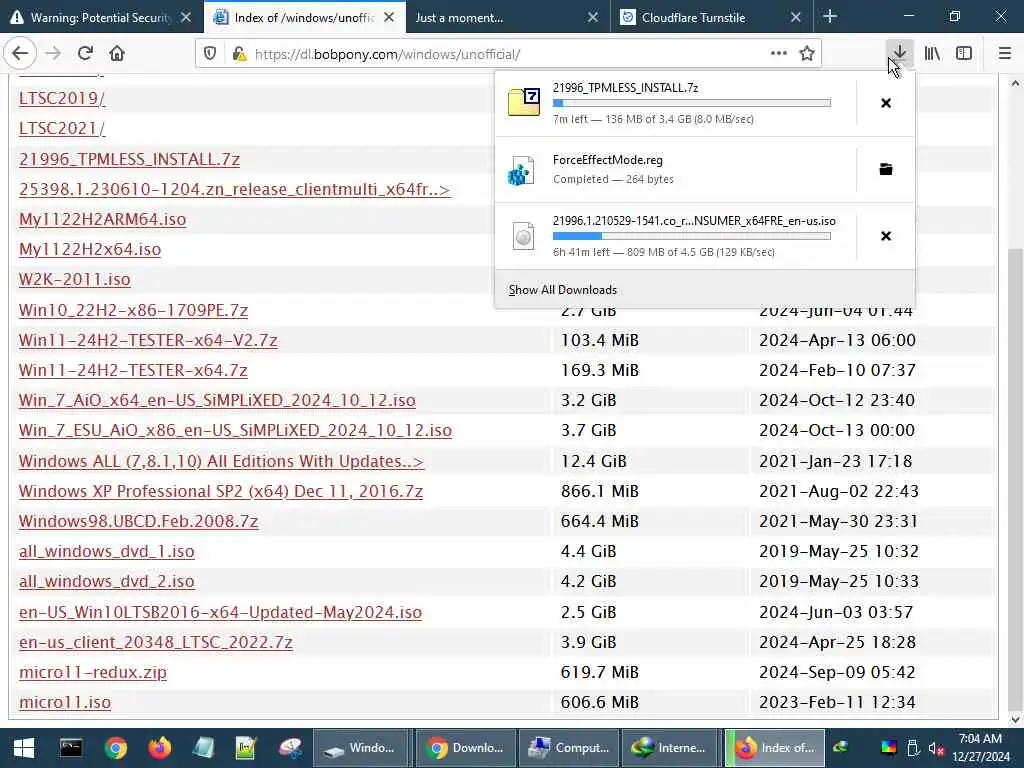Switch to the Cloudflare Turnstile tab

pyautogui.click(x=711, y=17)
